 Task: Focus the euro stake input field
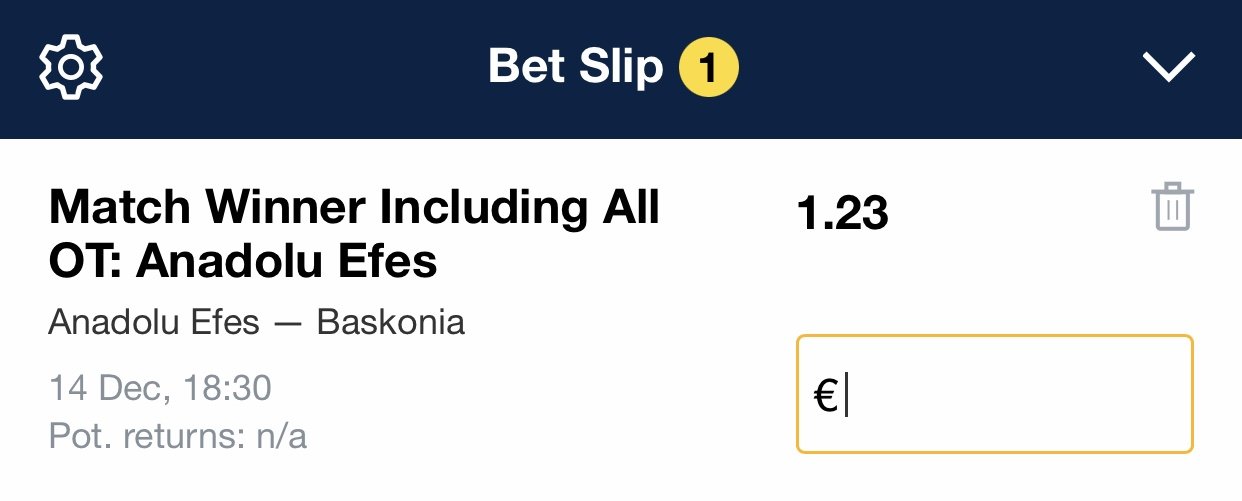coord(994,394)
